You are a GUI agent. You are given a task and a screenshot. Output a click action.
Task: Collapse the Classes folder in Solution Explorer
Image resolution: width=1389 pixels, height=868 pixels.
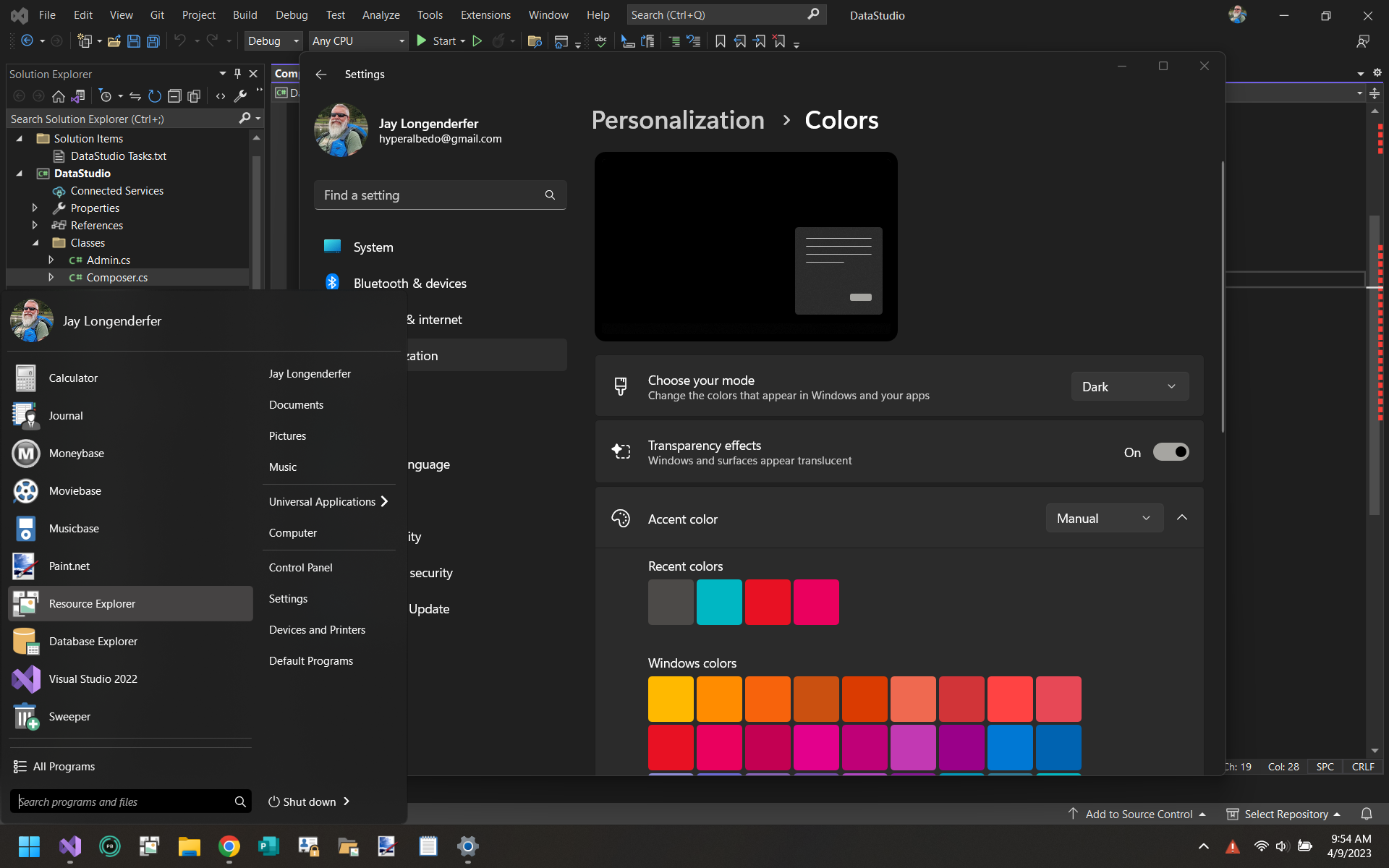35,243
